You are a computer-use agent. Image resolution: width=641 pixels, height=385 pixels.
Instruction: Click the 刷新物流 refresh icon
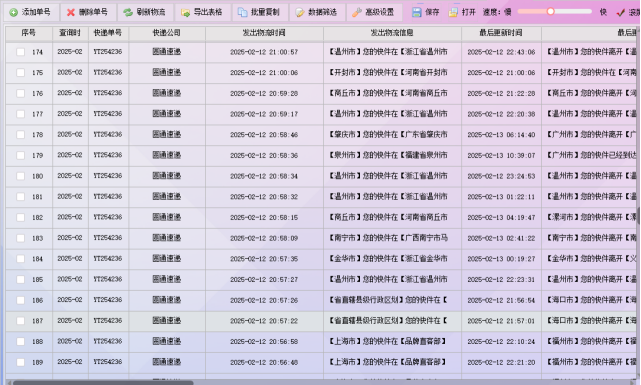click(128, 12)
